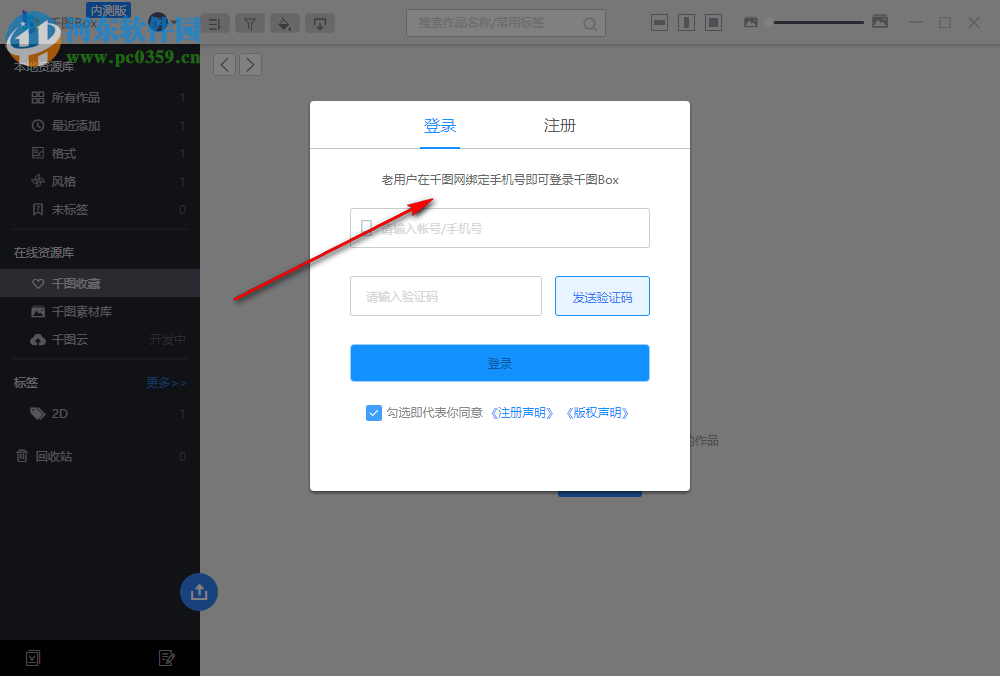
Task: Click the sort icon in toolbar
Action: coord(215,23)
